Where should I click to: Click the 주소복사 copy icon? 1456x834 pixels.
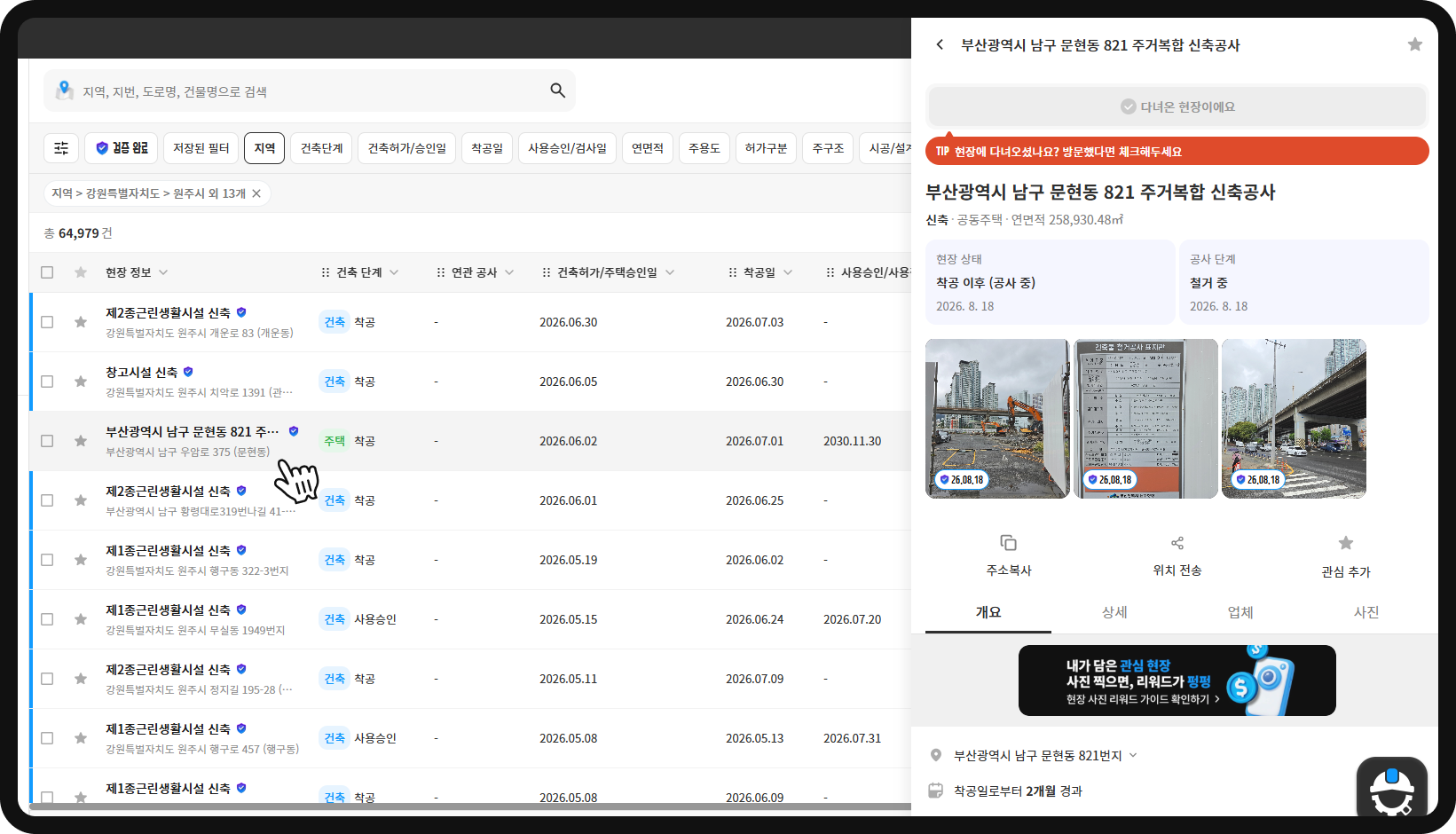tap(1009, 543)
